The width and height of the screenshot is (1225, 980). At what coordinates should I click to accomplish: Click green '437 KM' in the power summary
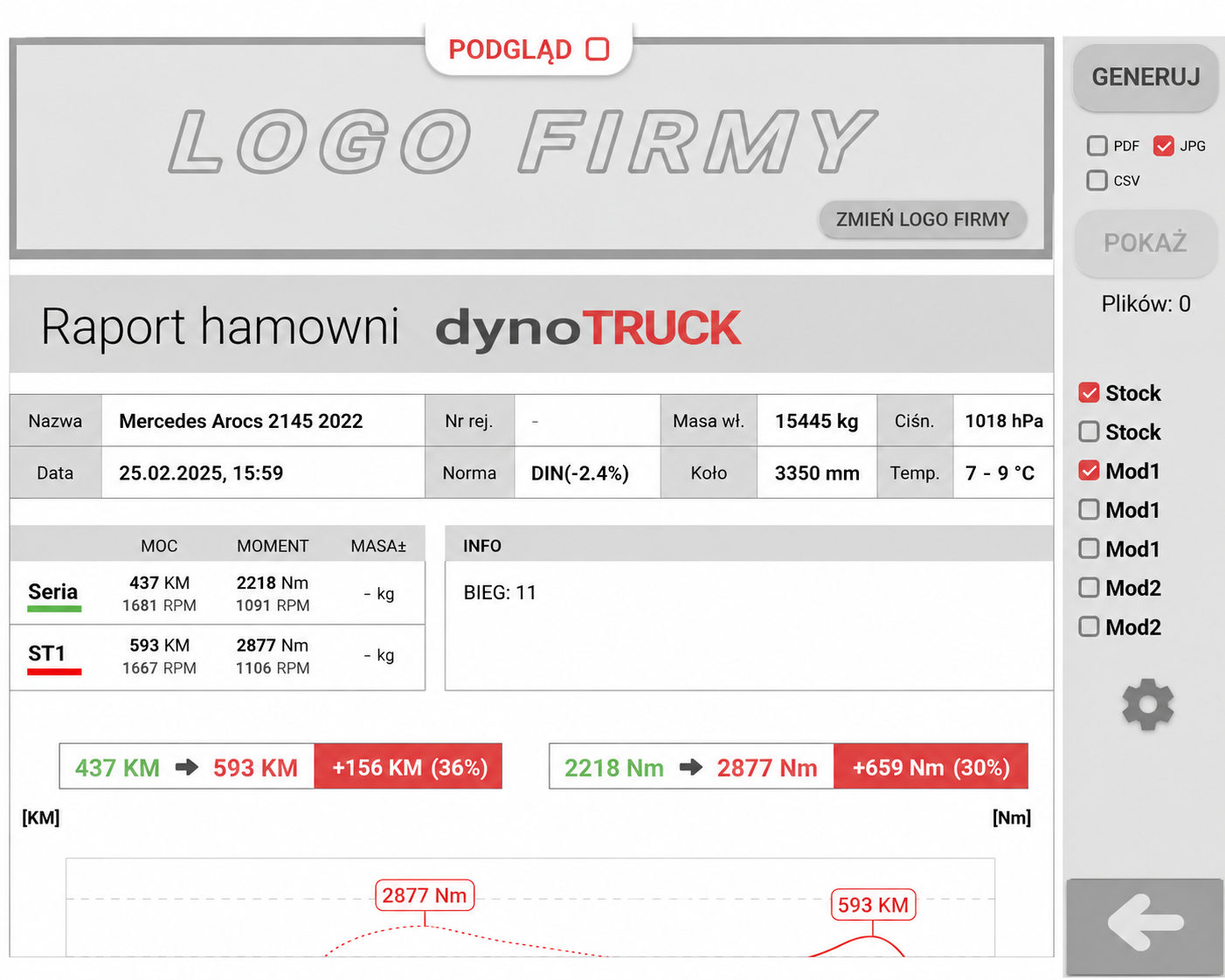point(117,768)
